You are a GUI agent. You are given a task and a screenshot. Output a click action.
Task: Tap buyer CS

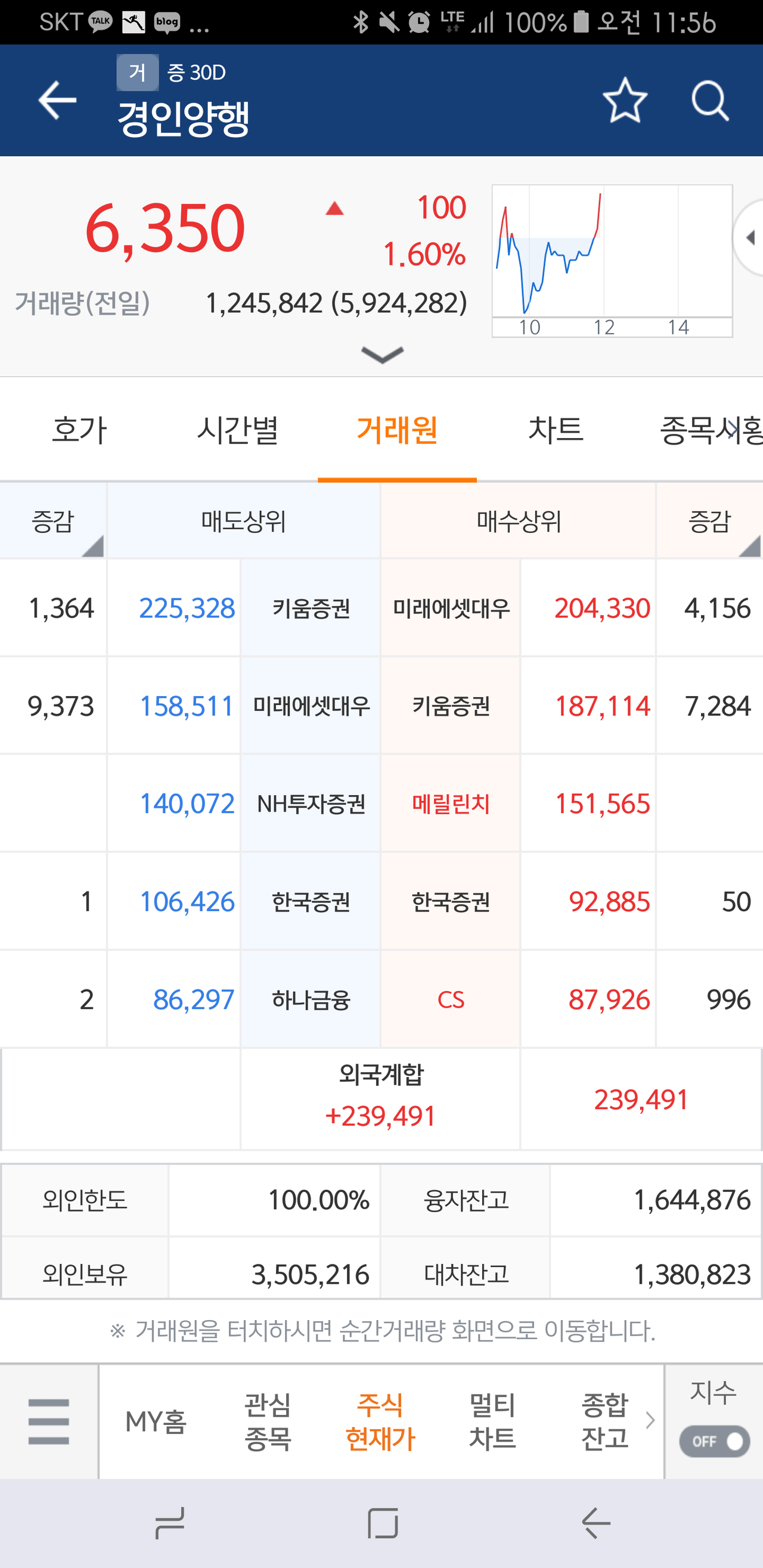click(451, 999)
